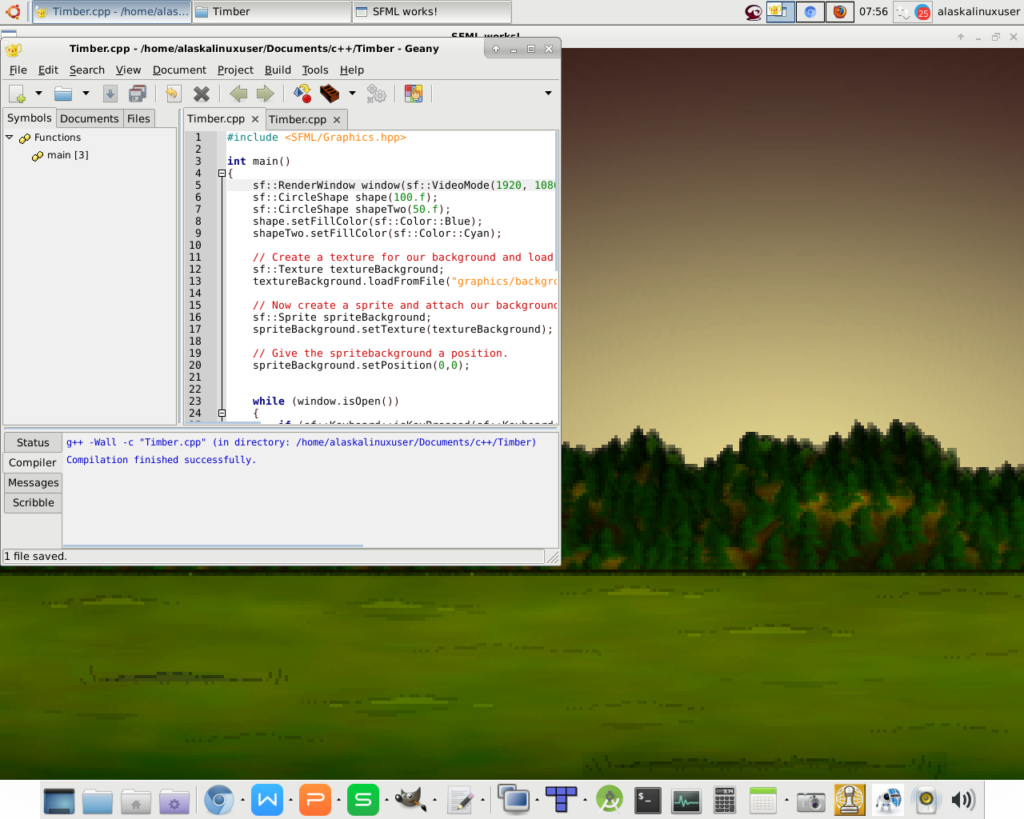The image size is (1024, 819).
Task: Select main [3] in the symbols tree
Action: [67, 155]
